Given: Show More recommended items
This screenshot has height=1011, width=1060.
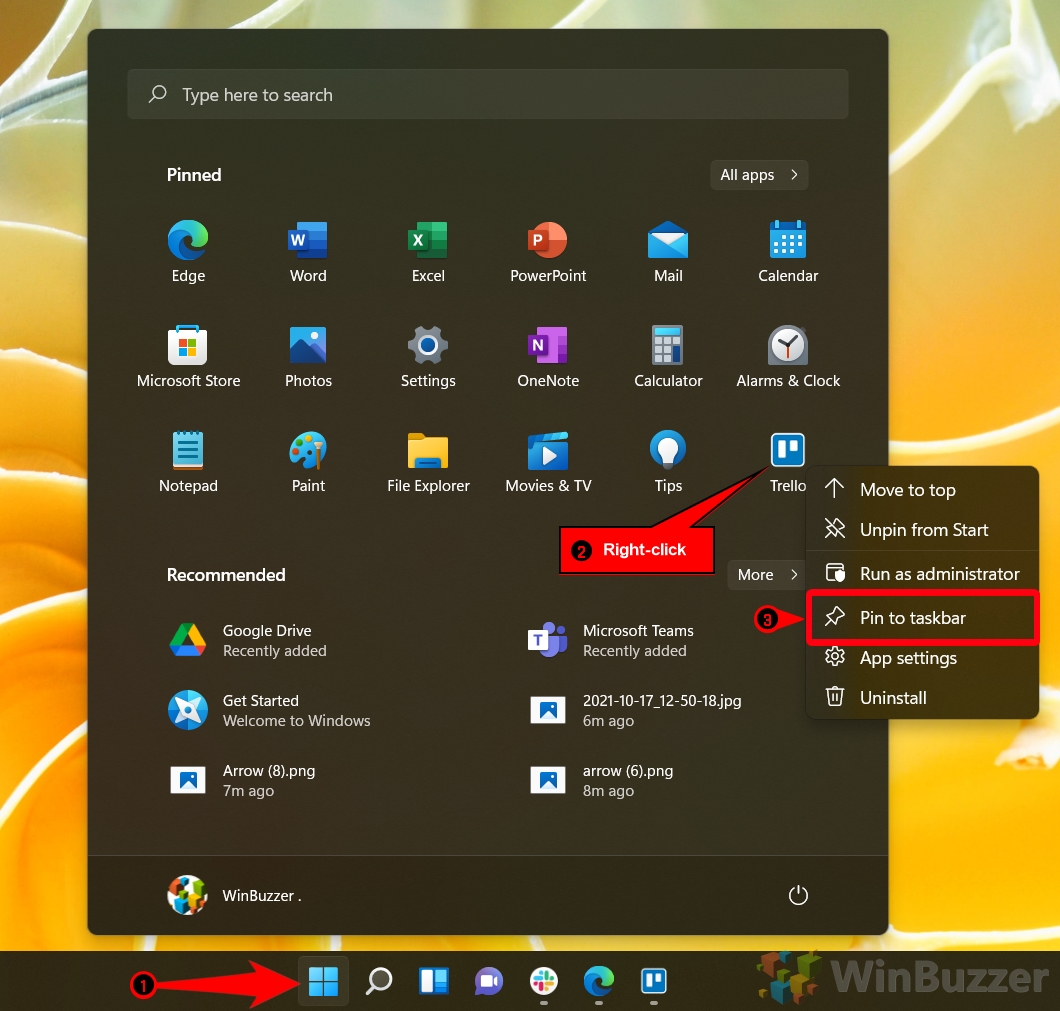Looking at the screenshot, I should (765, 575).
